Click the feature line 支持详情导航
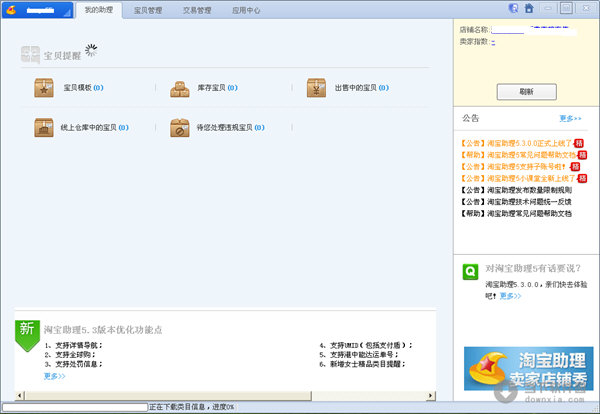Screen dimensions: 600x414 [73, 345]
